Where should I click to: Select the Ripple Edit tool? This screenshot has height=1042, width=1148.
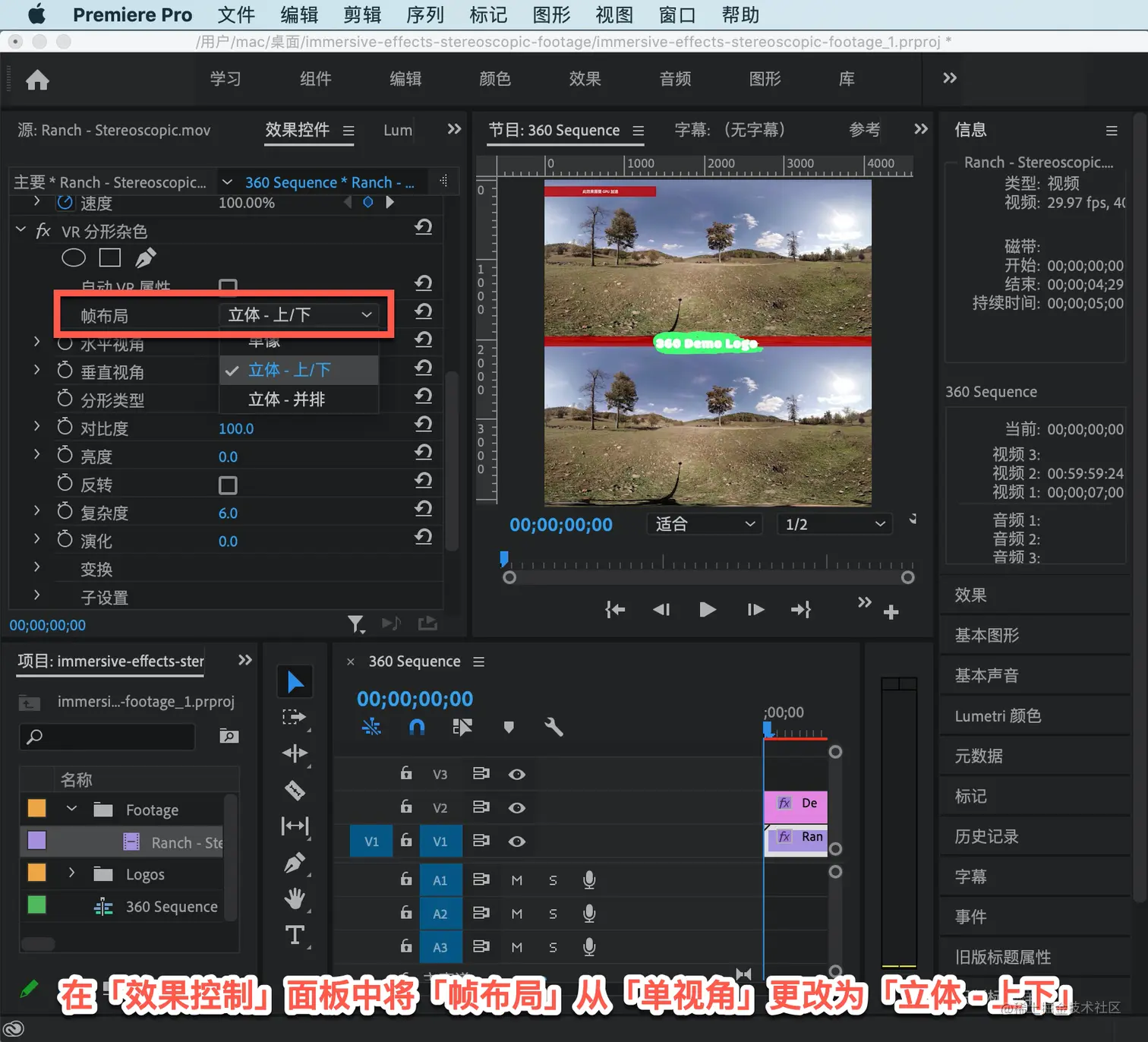(x=295, y=753)
